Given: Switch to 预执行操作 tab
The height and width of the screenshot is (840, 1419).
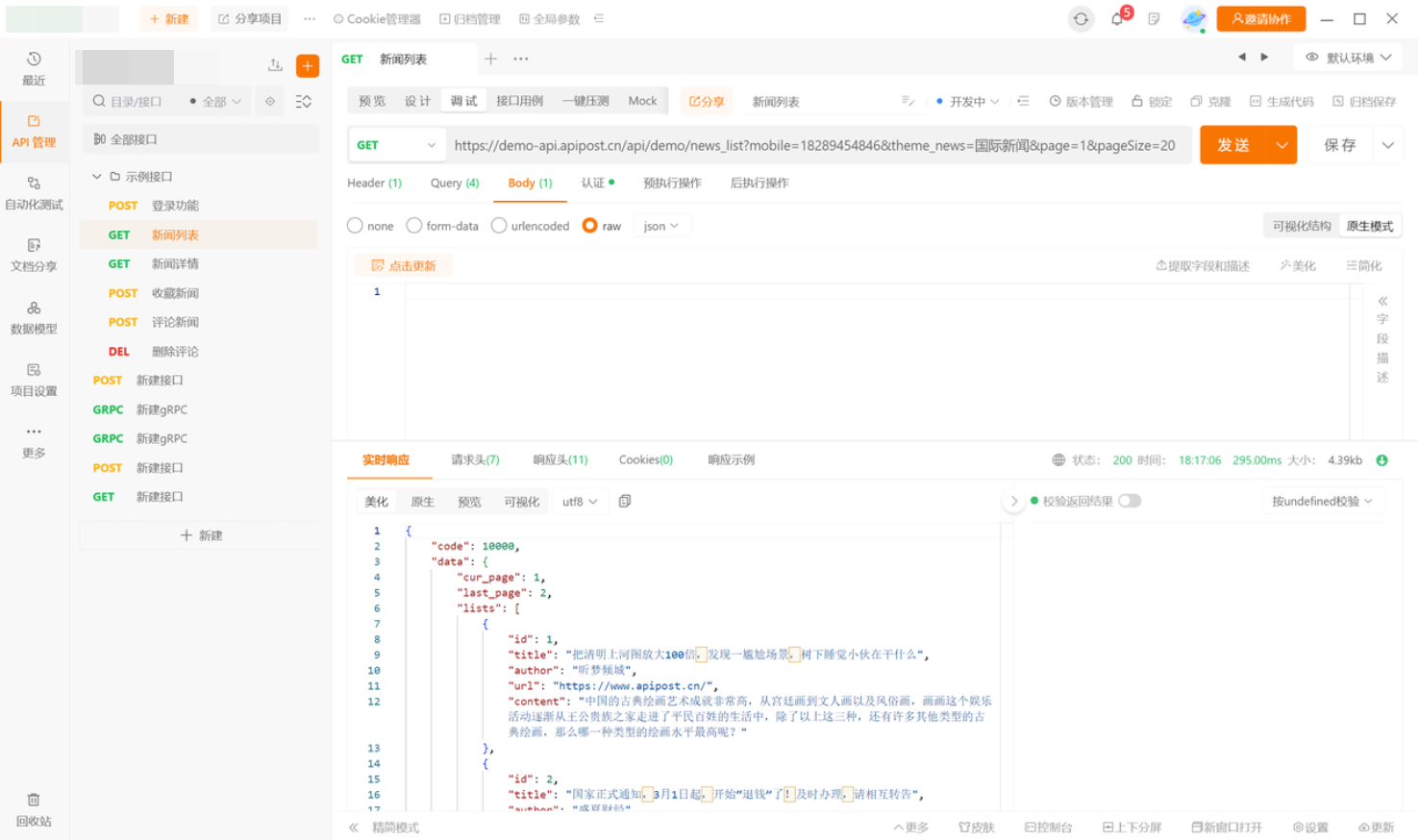Looking at the screenshot, I should pyautogui.click(x=672, y=183).
